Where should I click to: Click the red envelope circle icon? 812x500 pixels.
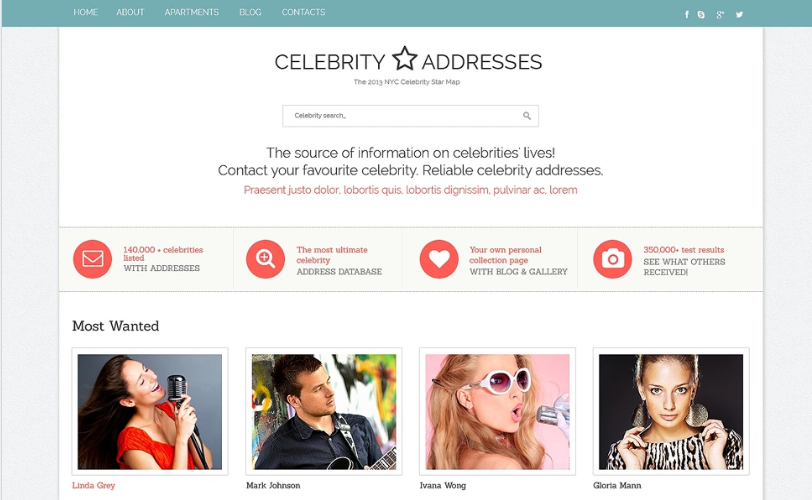coord(92,259)
